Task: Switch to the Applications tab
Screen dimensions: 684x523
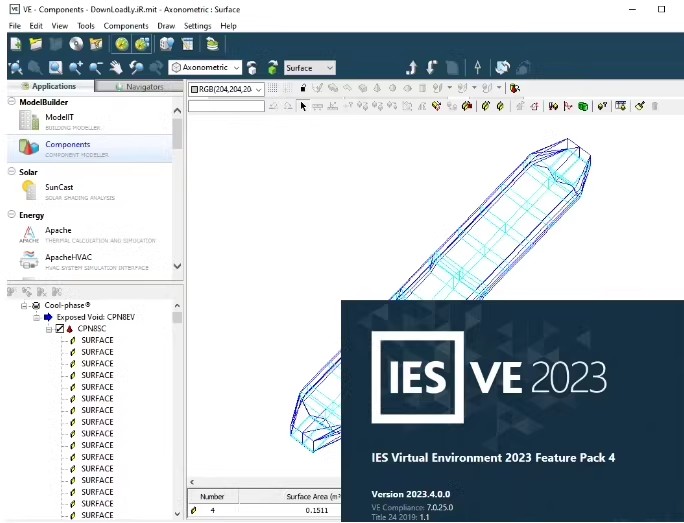Action: point(49,86)
